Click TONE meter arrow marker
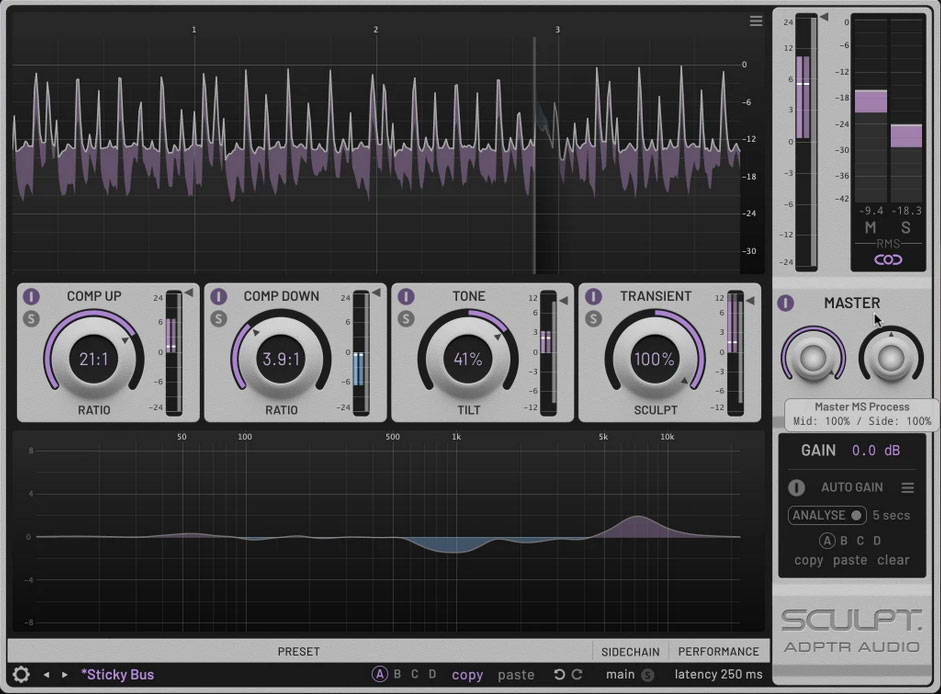Screen dimensions: 941x694 564,300
